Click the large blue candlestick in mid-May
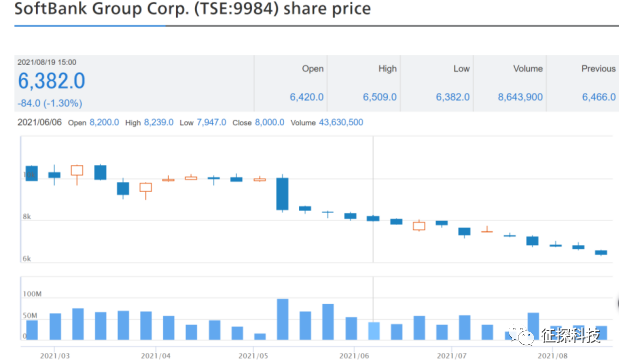 point(282,193)
